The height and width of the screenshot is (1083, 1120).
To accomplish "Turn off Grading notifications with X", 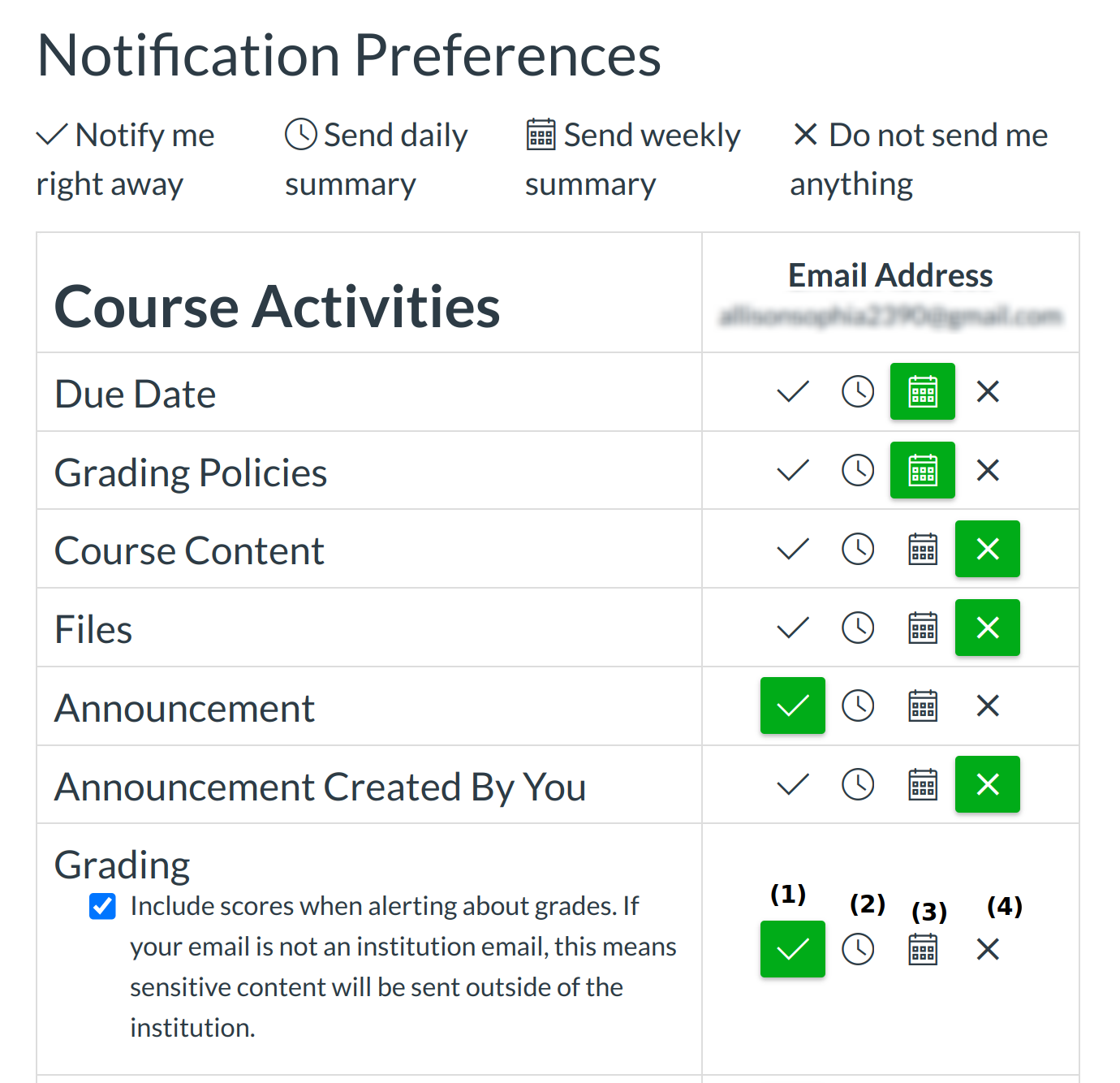I will (988, 949).
